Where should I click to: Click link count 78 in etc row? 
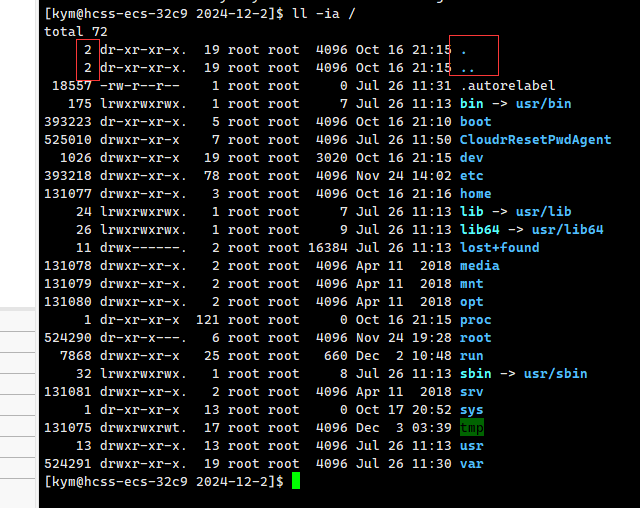click(212, 175)
